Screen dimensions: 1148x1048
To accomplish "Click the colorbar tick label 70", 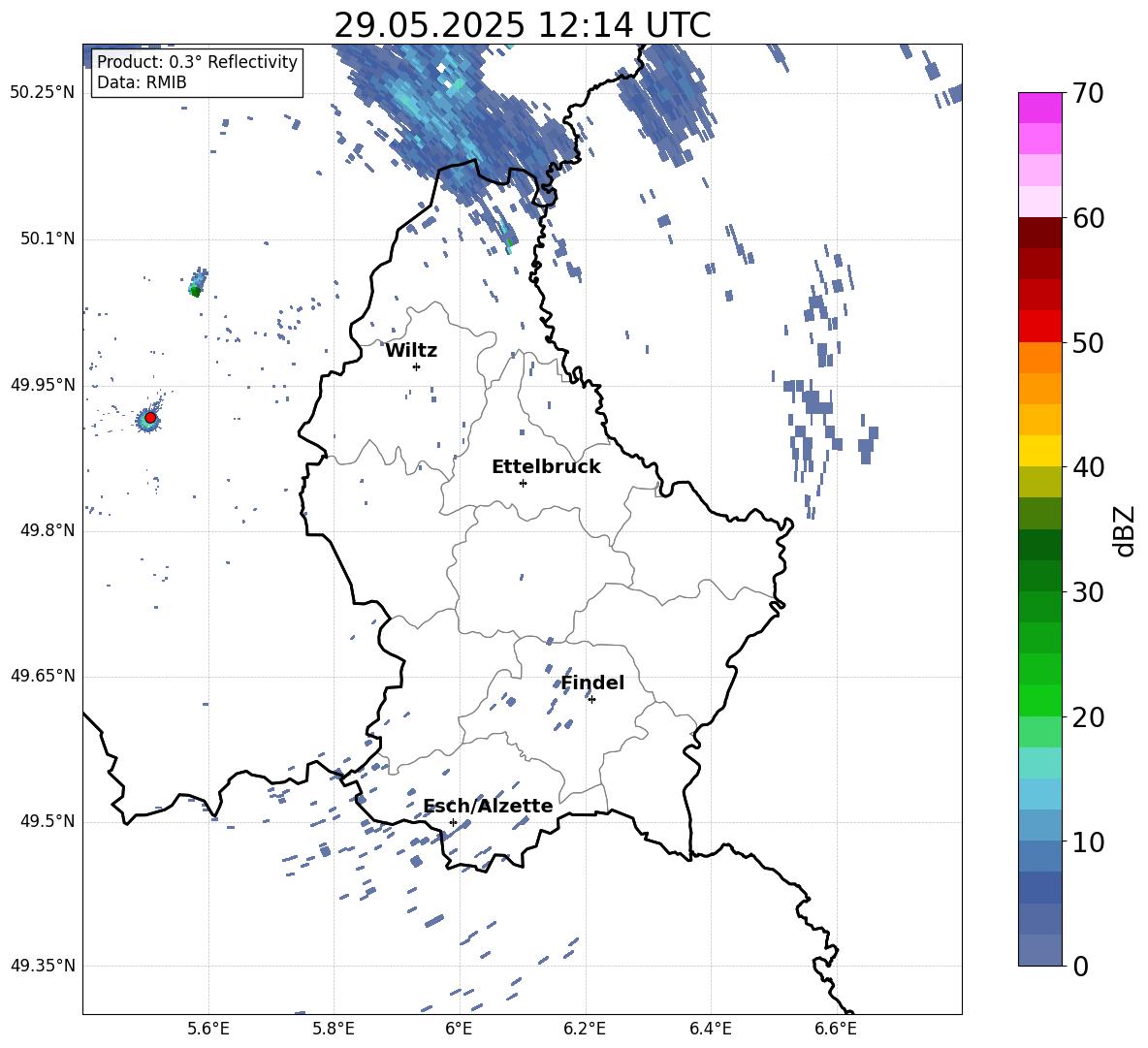I will coord(1088,94).
